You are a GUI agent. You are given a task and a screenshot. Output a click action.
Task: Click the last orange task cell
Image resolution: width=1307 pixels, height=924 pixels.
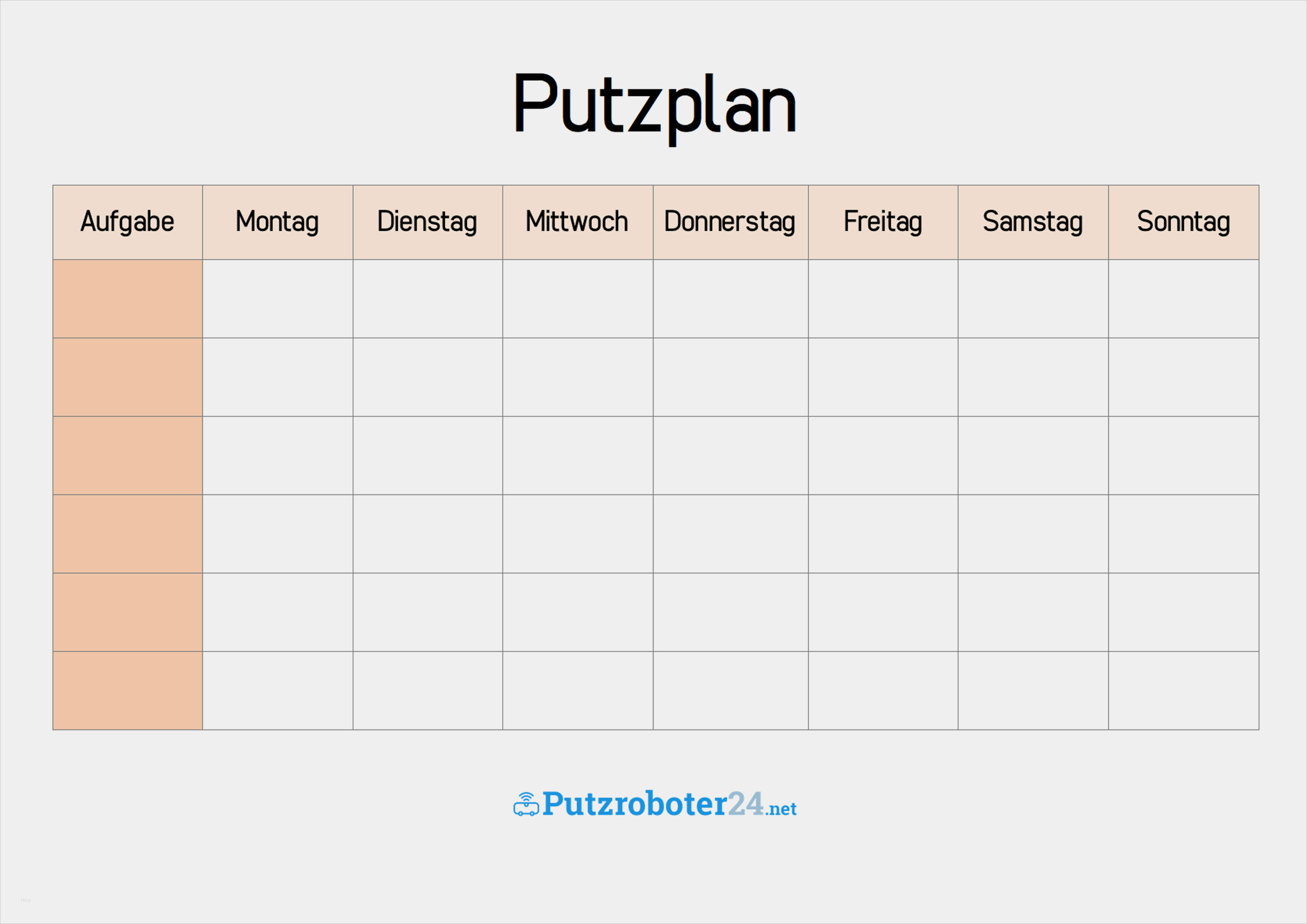click(x=128, y=690)
